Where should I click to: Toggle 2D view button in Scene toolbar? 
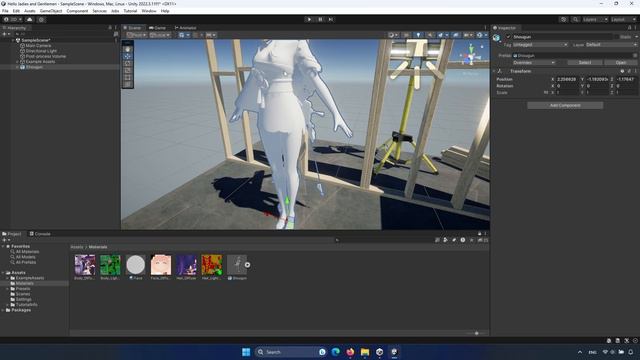406,35
